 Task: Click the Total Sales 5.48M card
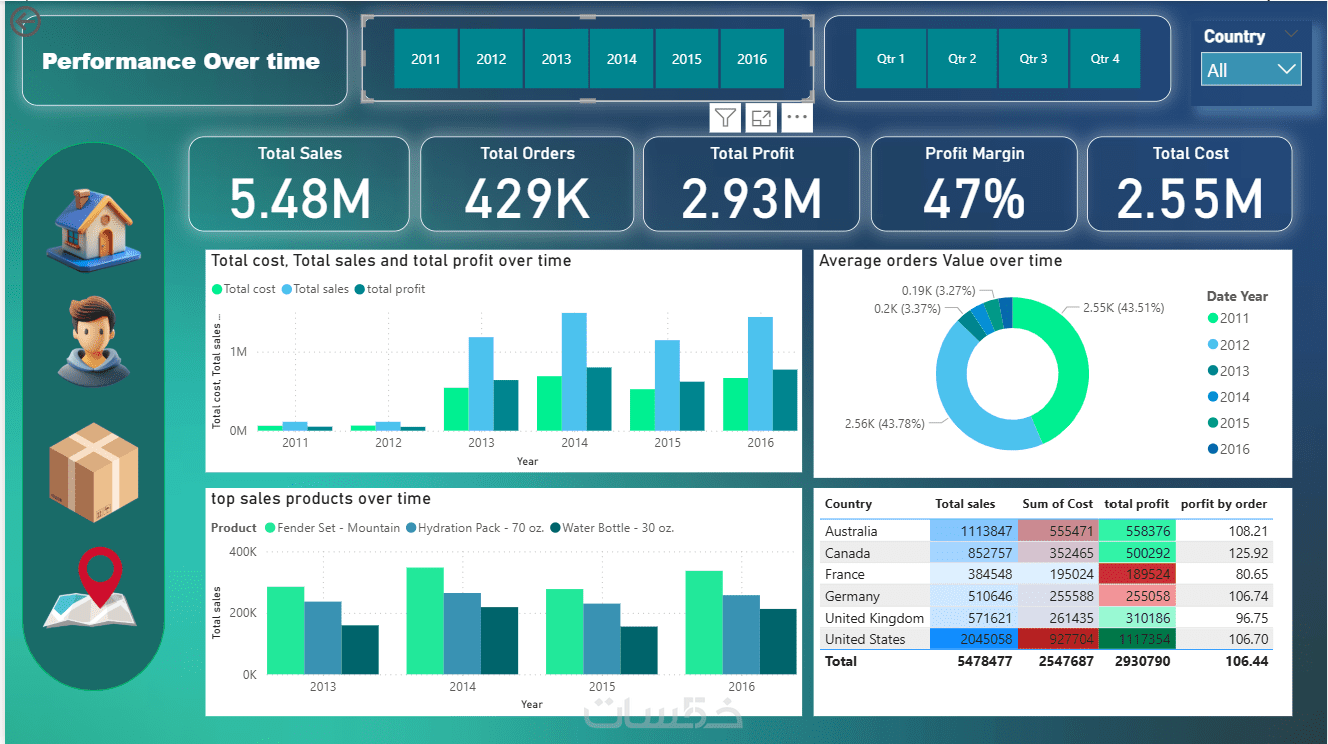click(299, 185)
